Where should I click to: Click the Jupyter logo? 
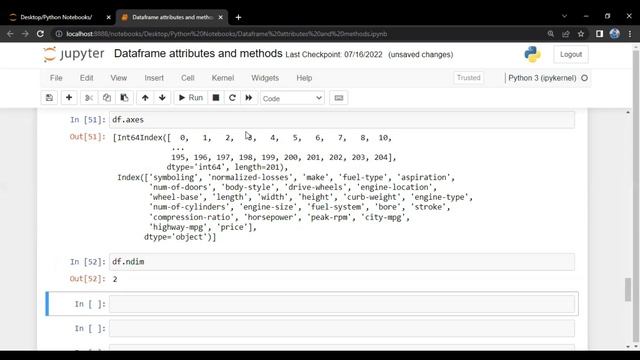coord(74,54)
